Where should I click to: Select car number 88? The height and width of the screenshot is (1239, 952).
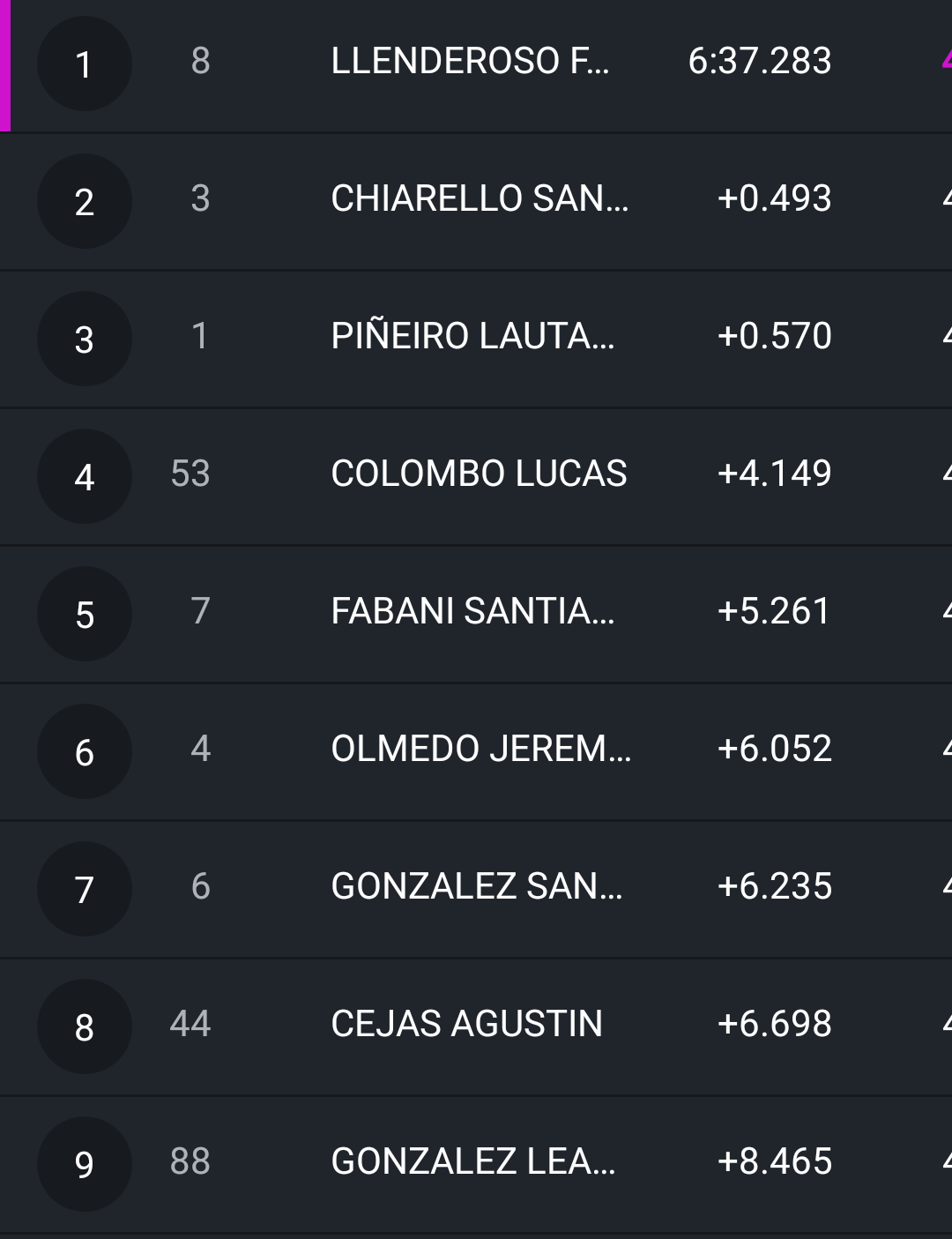(x=190, y=1161)
